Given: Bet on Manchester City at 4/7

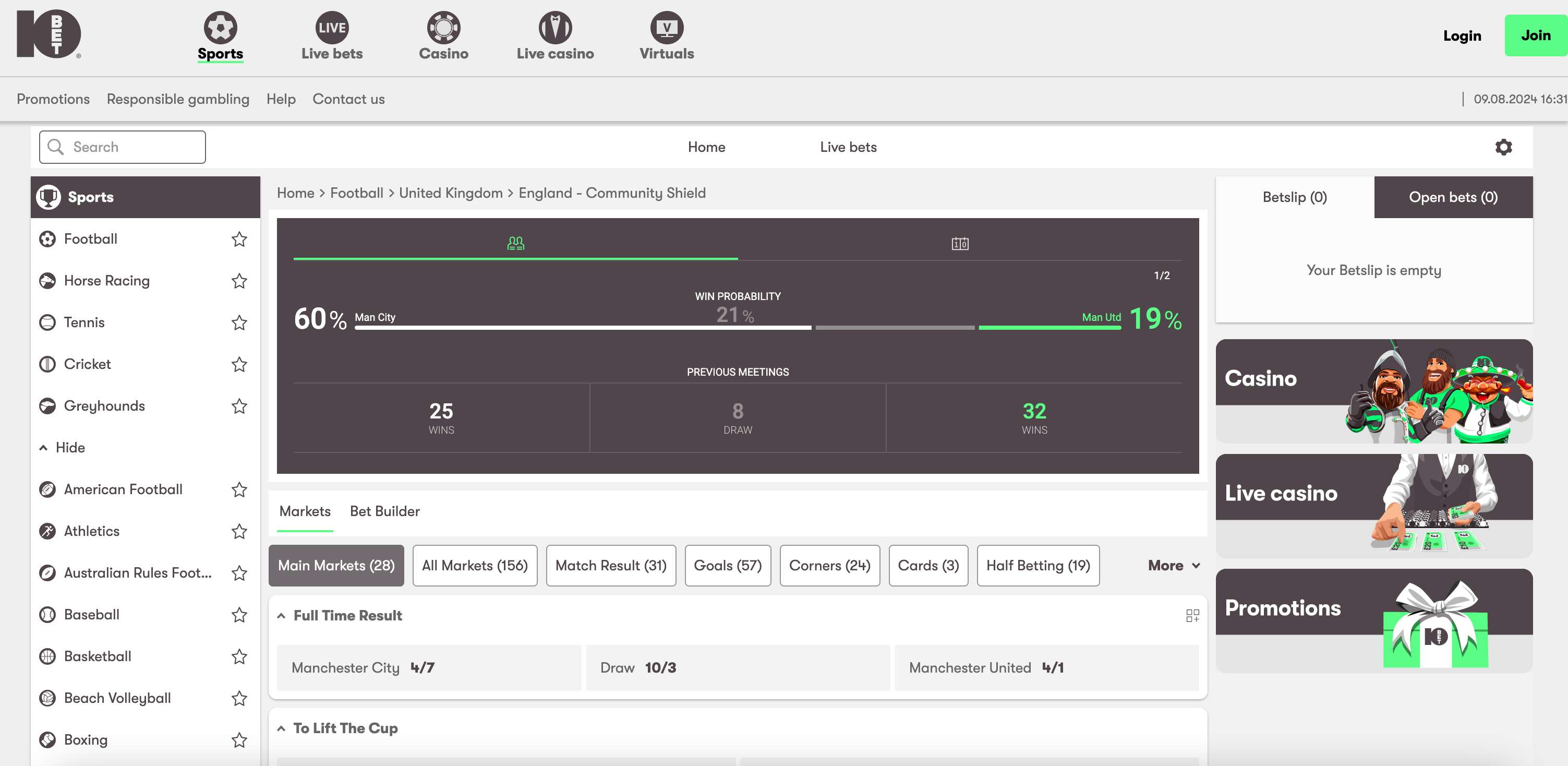Looking at the screenshot, I should (429, 668).
